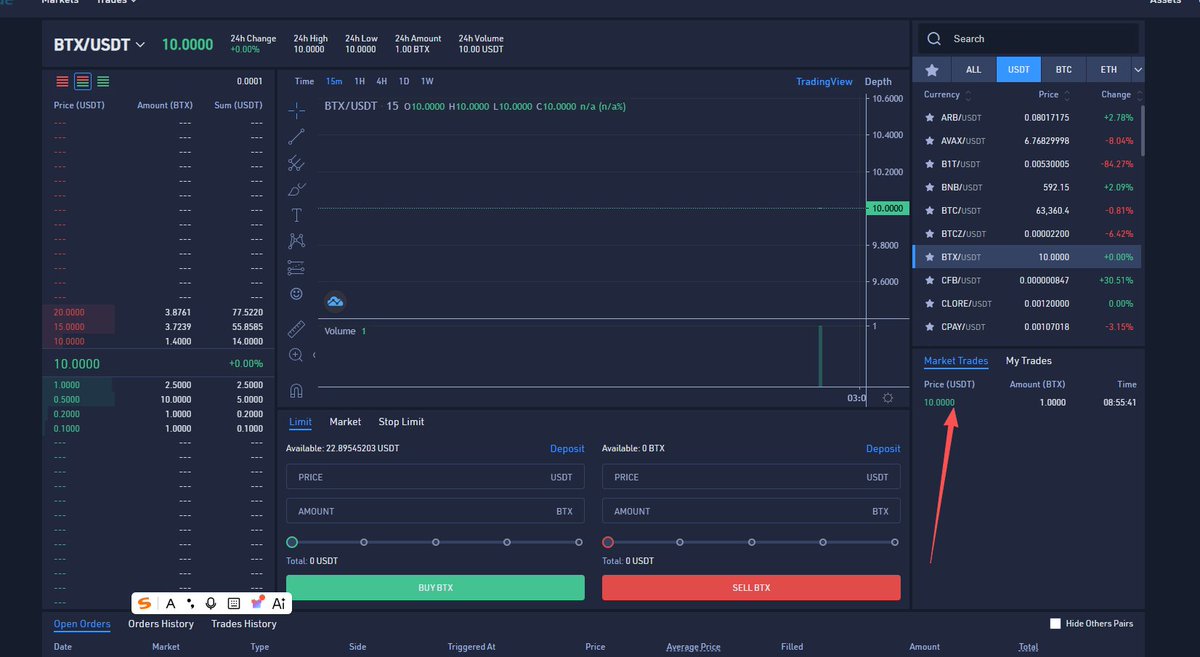Favorite the CLORE/USDT pair star
This screenshot has width=1200, height=657.
click(930, 304)
